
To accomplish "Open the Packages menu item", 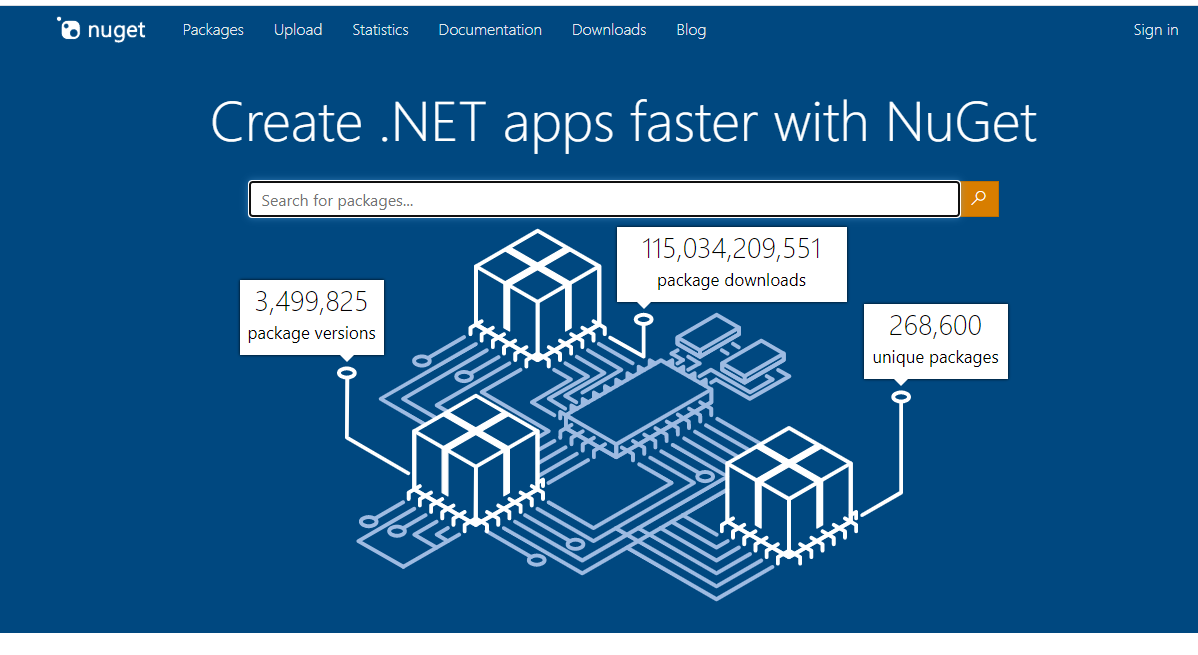I will (213, 30).
